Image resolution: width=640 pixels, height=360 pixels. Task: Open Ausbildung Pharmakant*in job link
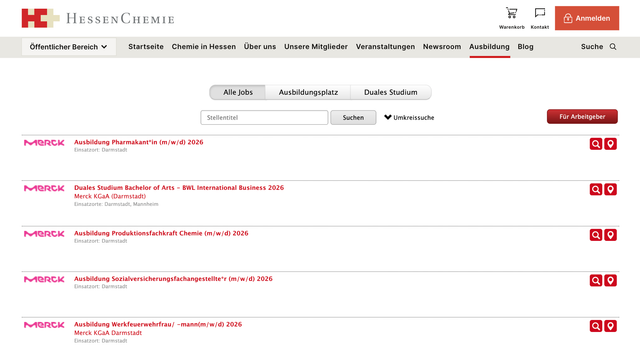(138, 142)
